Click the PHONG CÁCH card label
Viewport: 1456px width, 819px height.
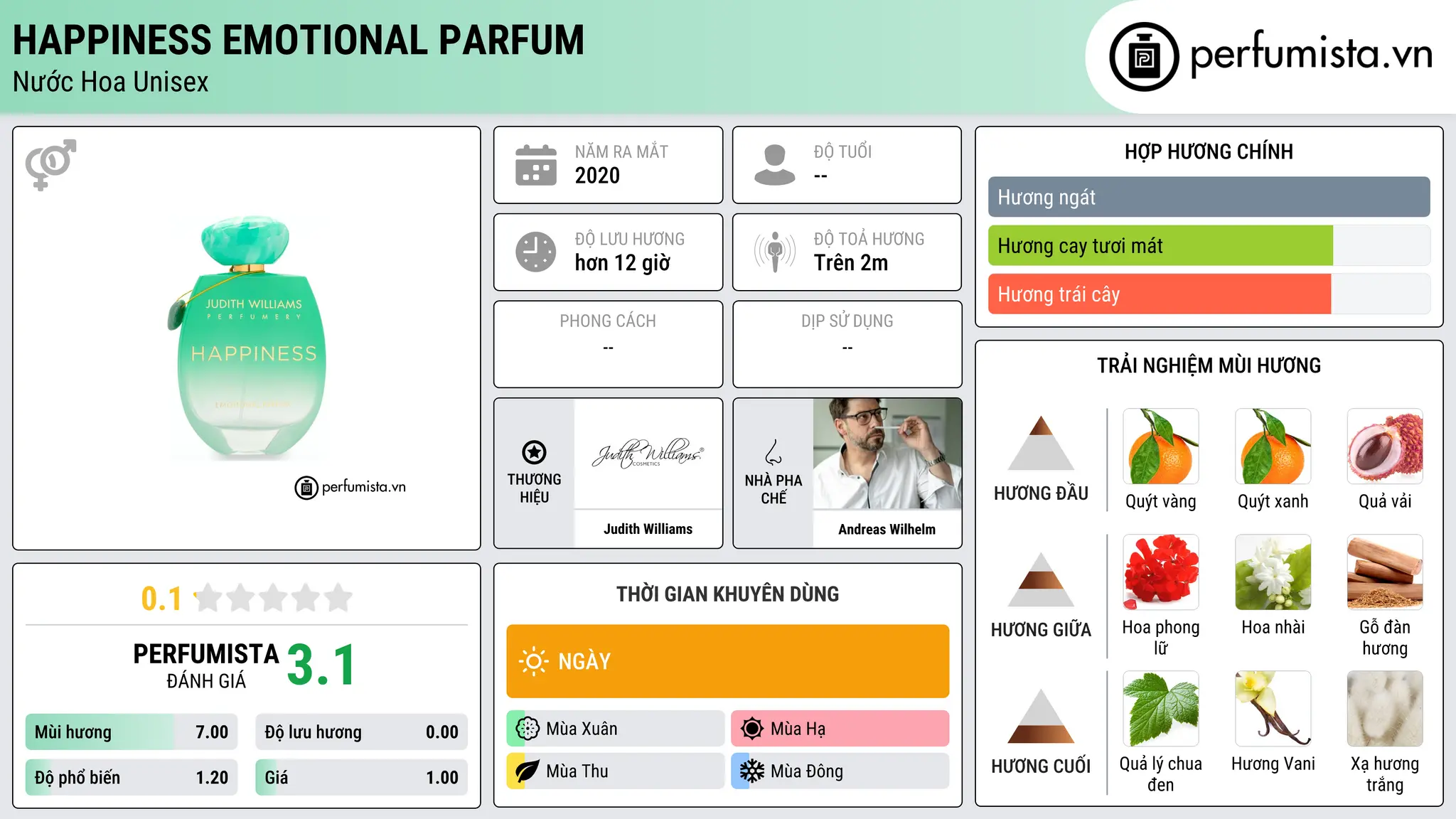(x=608, y=321)
